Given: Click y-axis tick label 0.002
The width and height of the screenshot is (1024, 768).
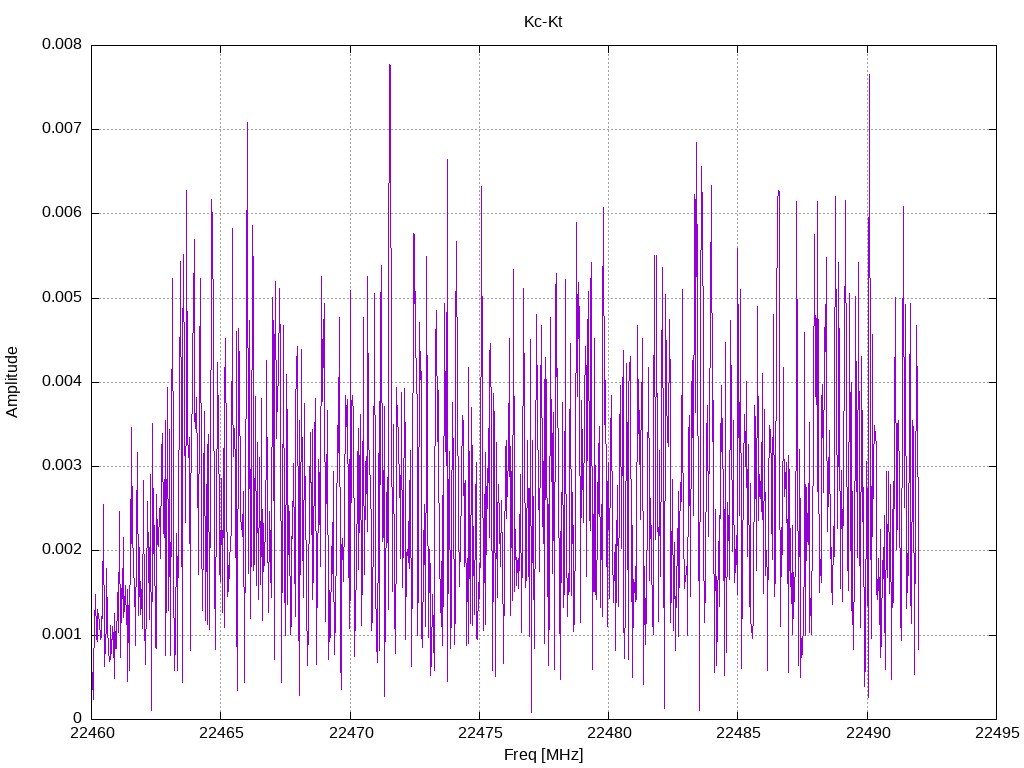Looking at the screenshot, I should pyautogui.click(x=62, y=551).
